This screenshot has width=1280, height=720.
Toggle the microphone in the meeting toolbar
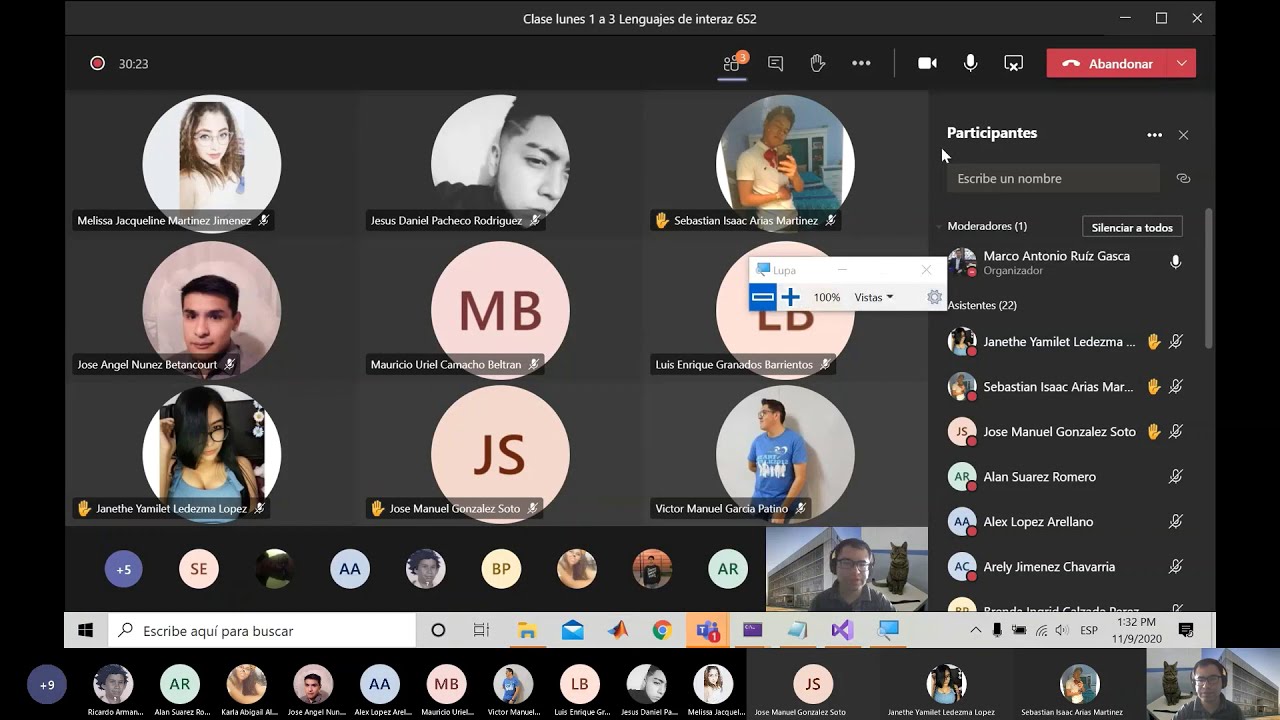pos(970,63)
